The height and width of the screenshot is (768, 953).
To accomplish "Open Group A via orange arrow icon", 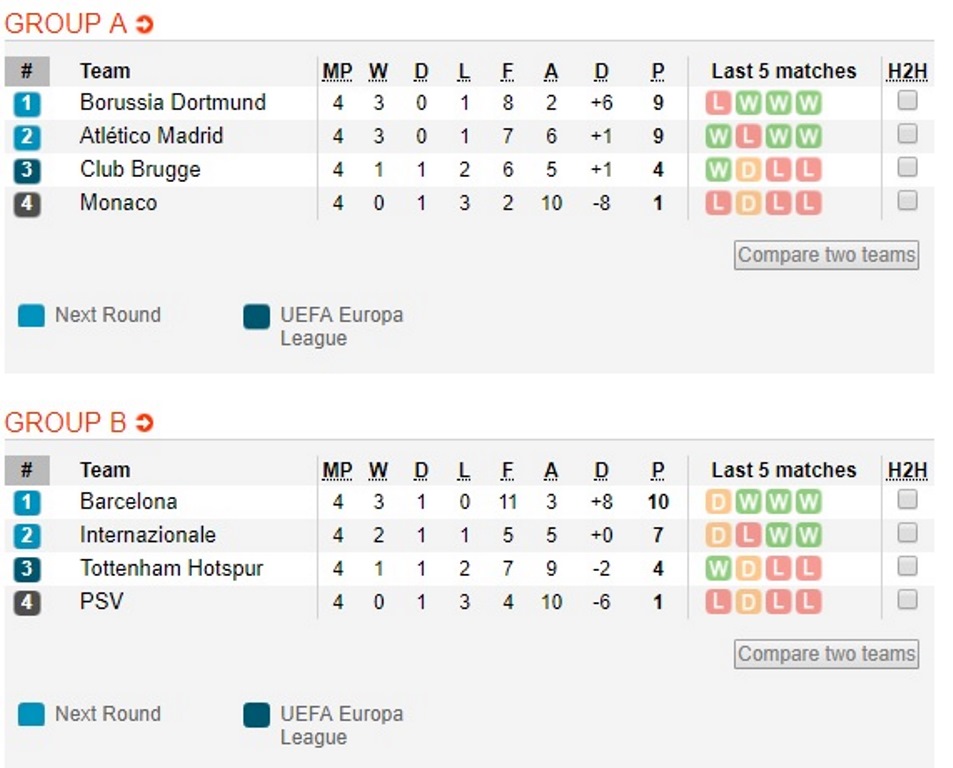I will point(145,24).
